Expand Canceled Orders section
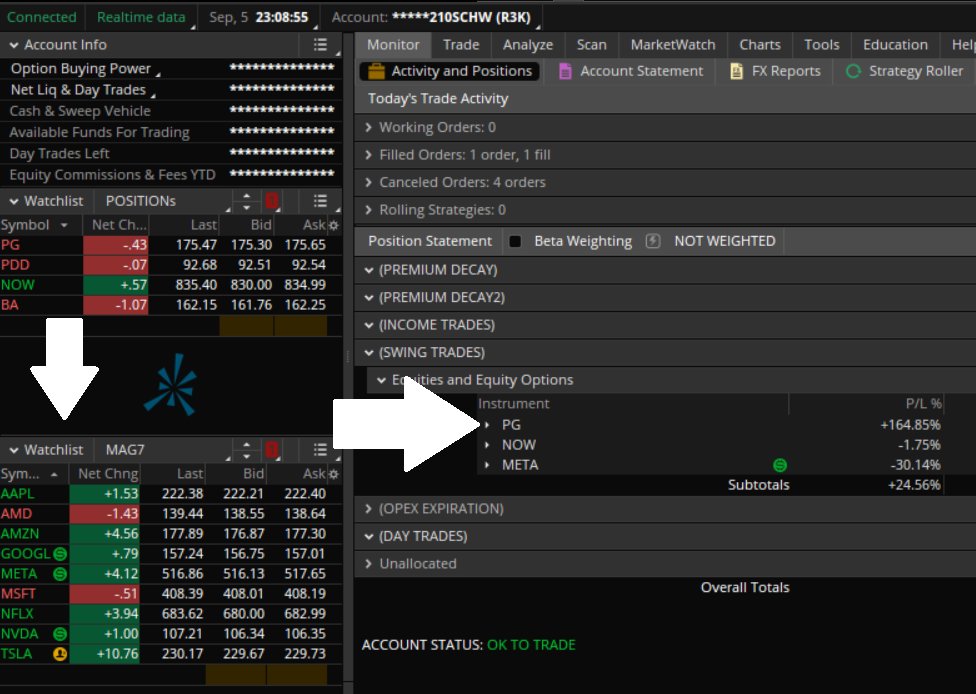 [x=368, y=182]
